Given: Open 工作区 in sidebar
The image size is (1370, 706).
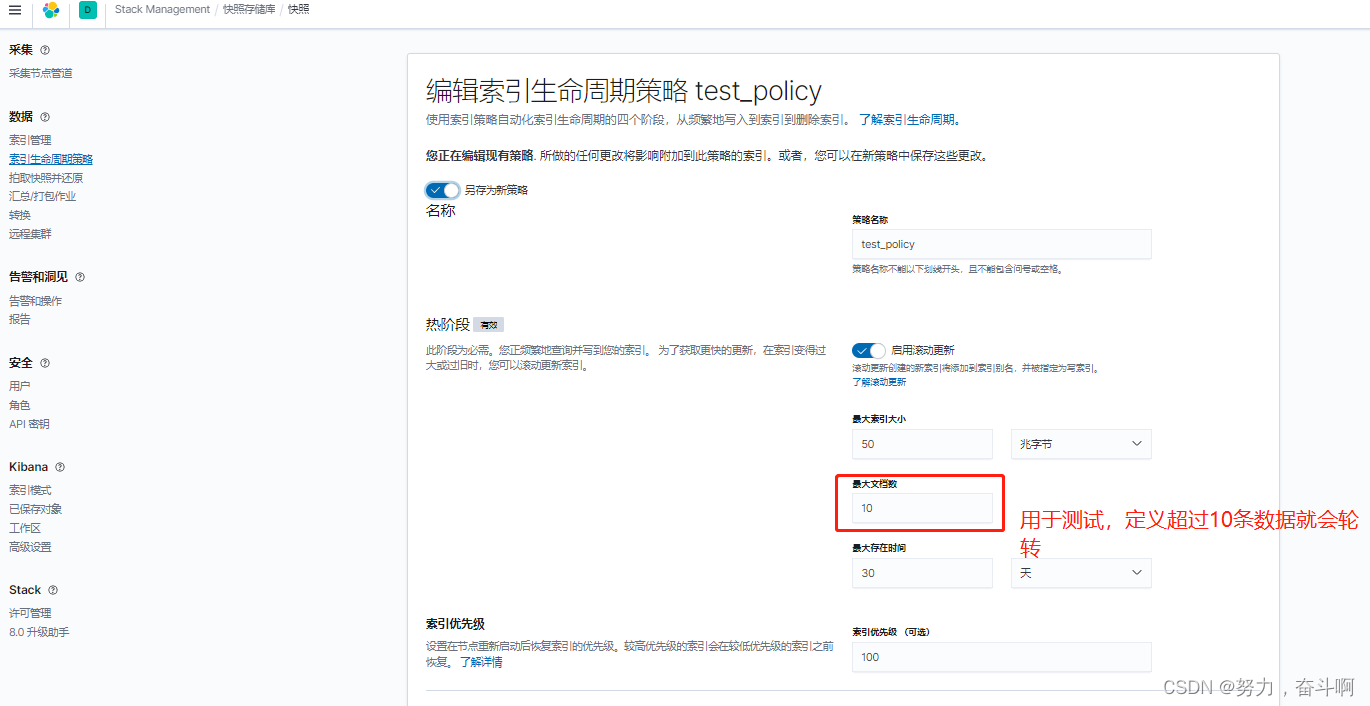Looking at the screenshot, I should point(25,528).
